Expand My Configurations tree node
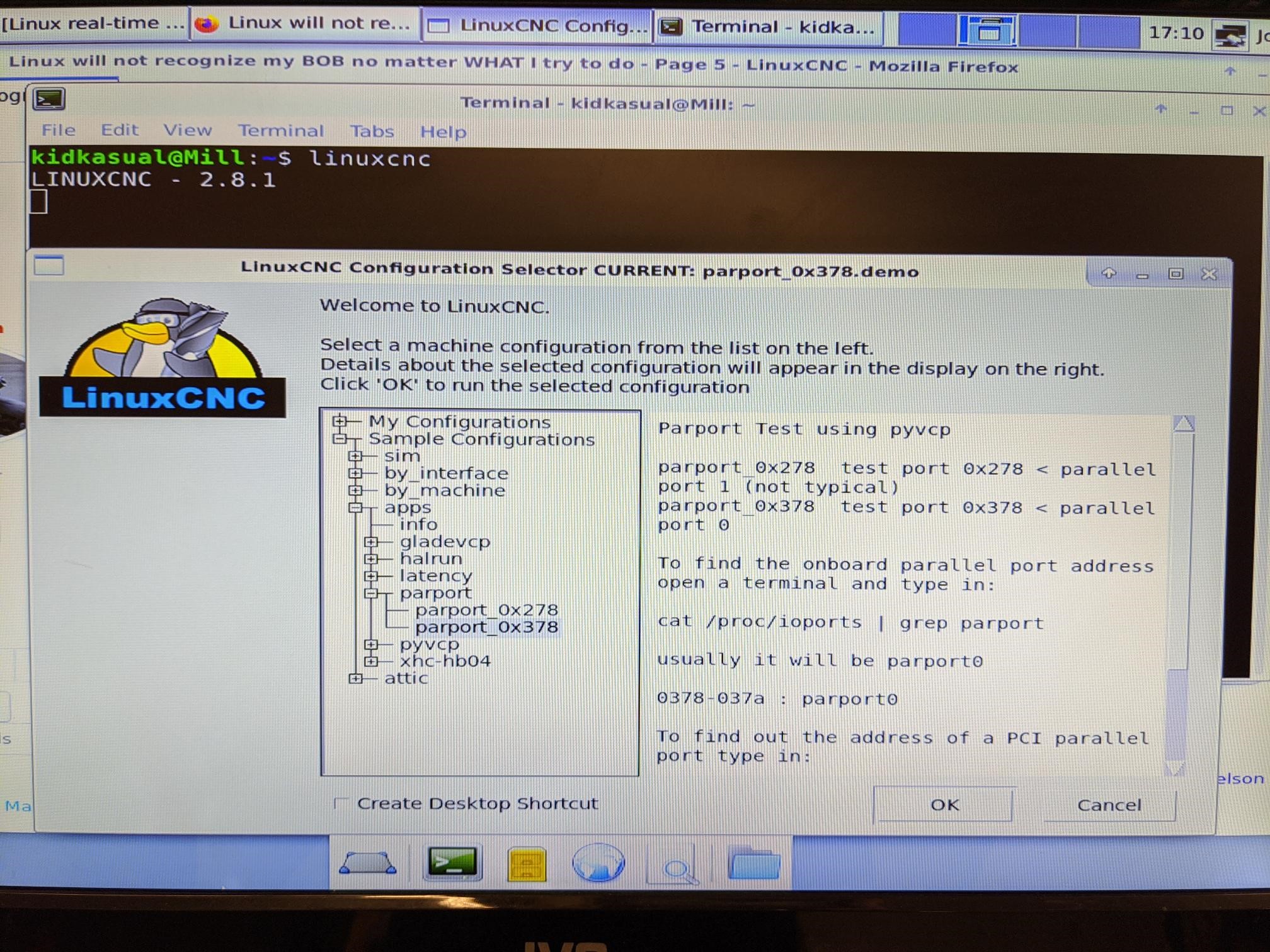The image size is (1270, 952). coord(340,421)
